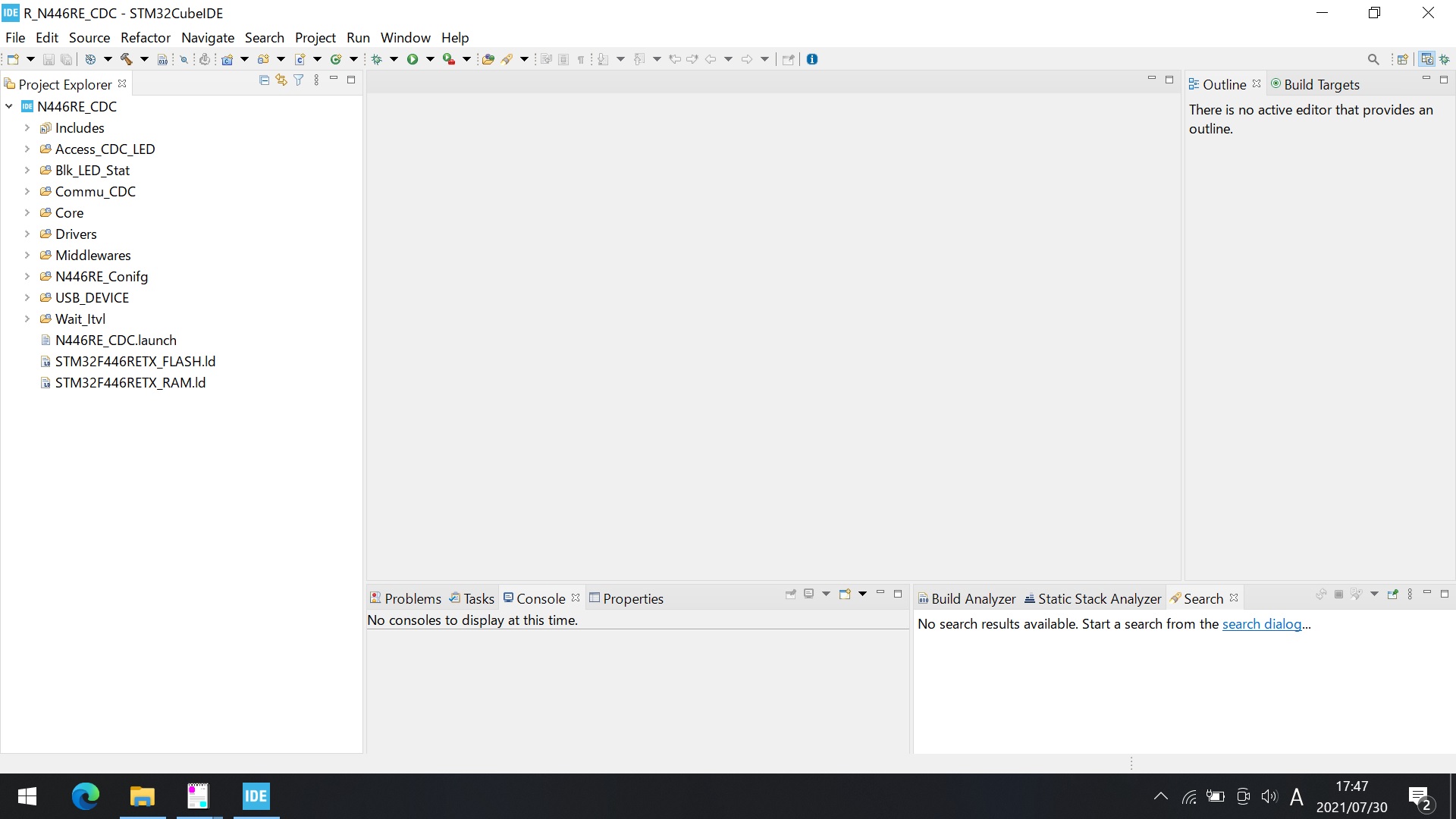
Task: Click the New class green icon
Action: click(336, 59)
